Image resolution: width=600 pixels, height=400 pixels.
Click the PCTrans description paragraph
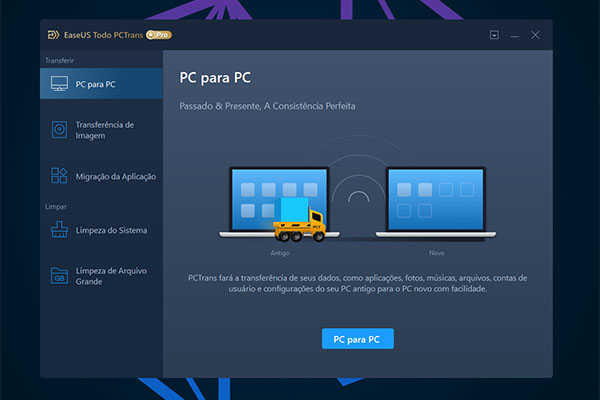coord(357,283)
